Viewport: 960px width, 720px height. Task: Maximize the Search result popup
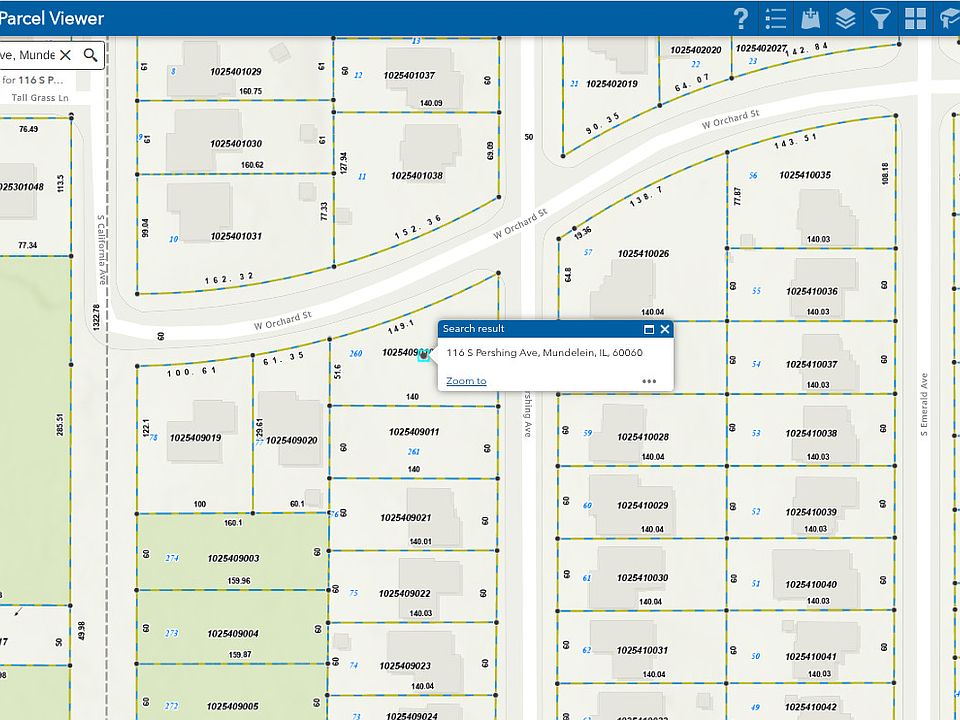pos(648,329)
